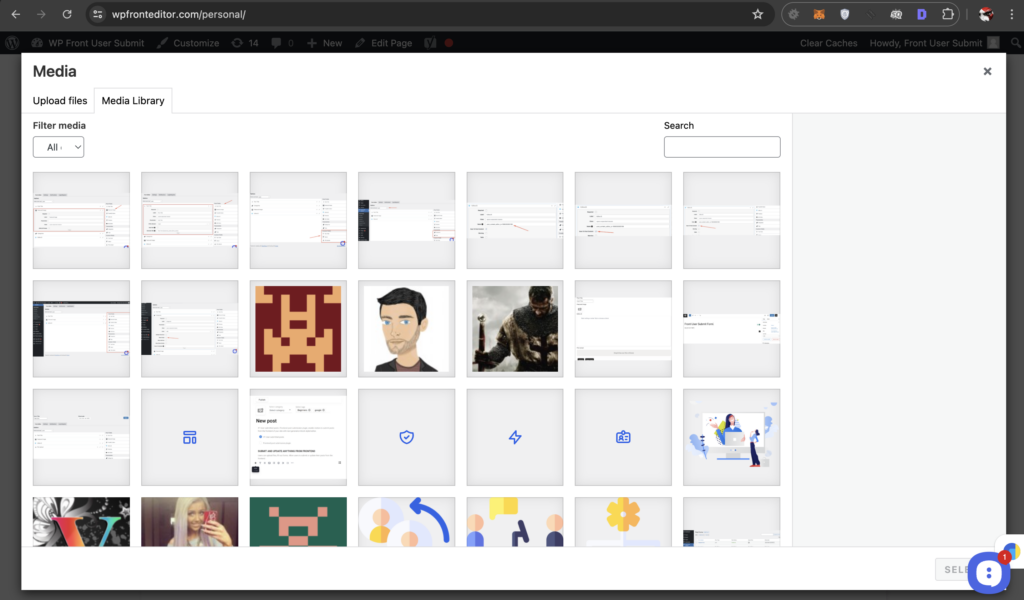Select the shield checkmark icon thumbnail
This screenshot has width=1024, height=600.
(406, 437)
